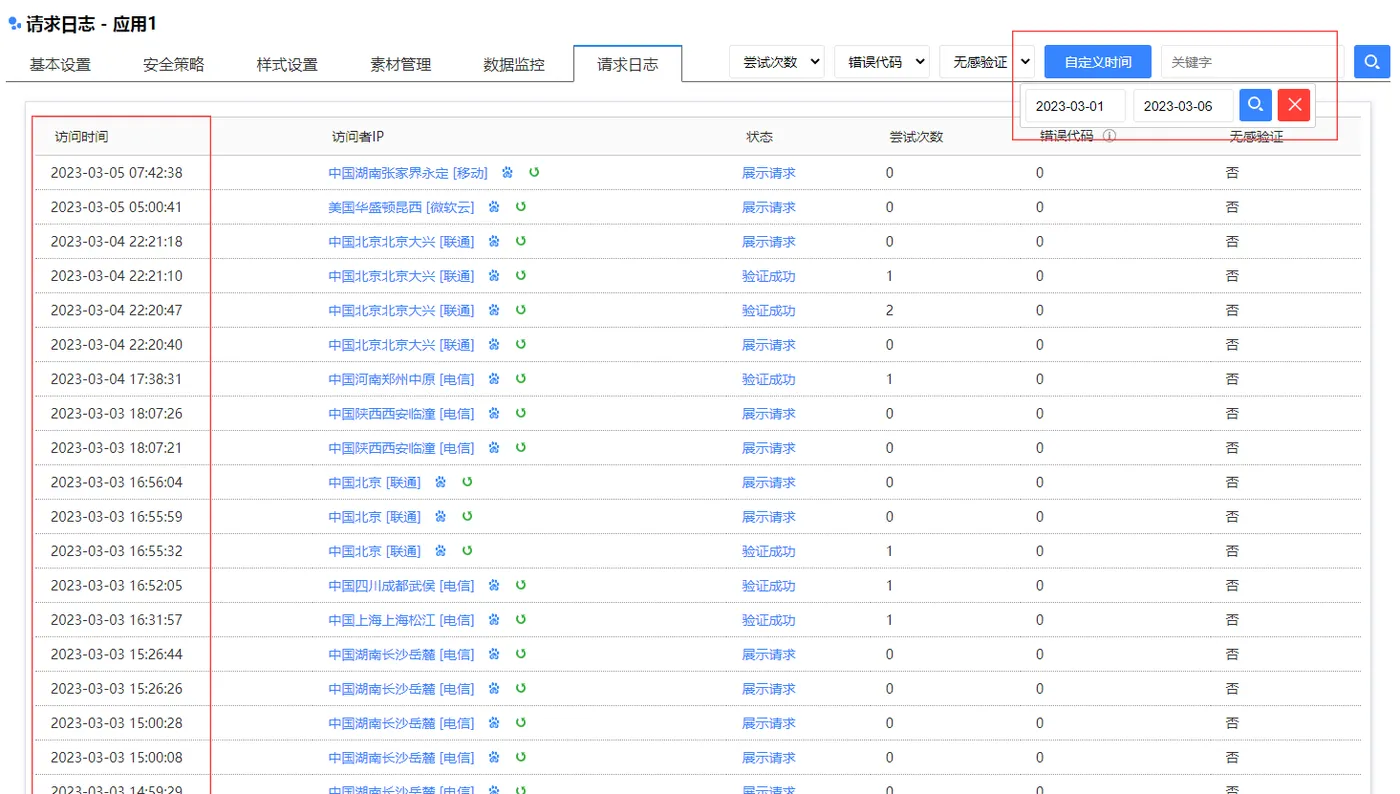The height and width of the screenshot is (794, 1400).
Task: Click the info icon beside 错误代码 column header
Action: pyautogui.click(x=1110, y=136)
